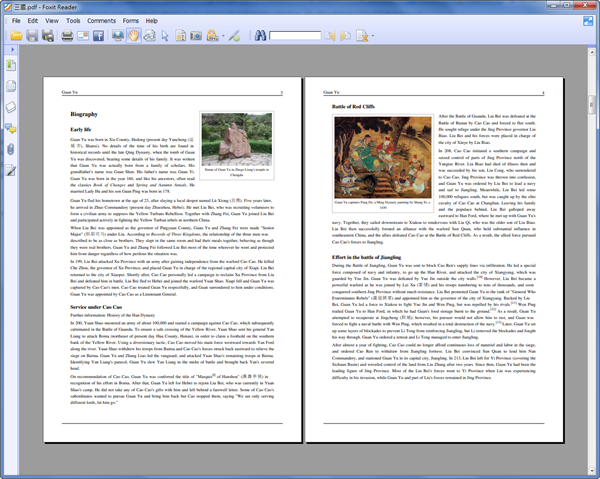Click the Open file folder icon
Viewport: 600px width, 479px height.
pos(15,36)
